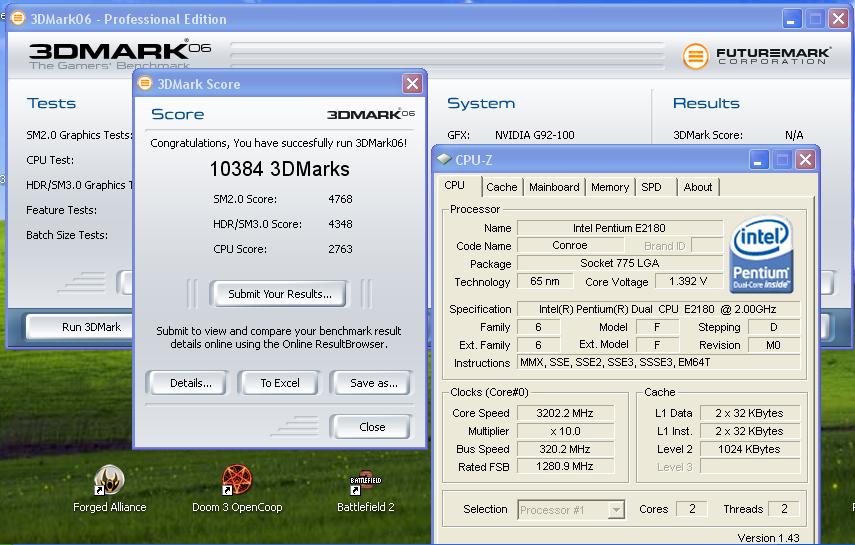This screenshot has height=545, width=855.
Task: Select the Memory tab in CPU-Z
Action: click(610, 187)
